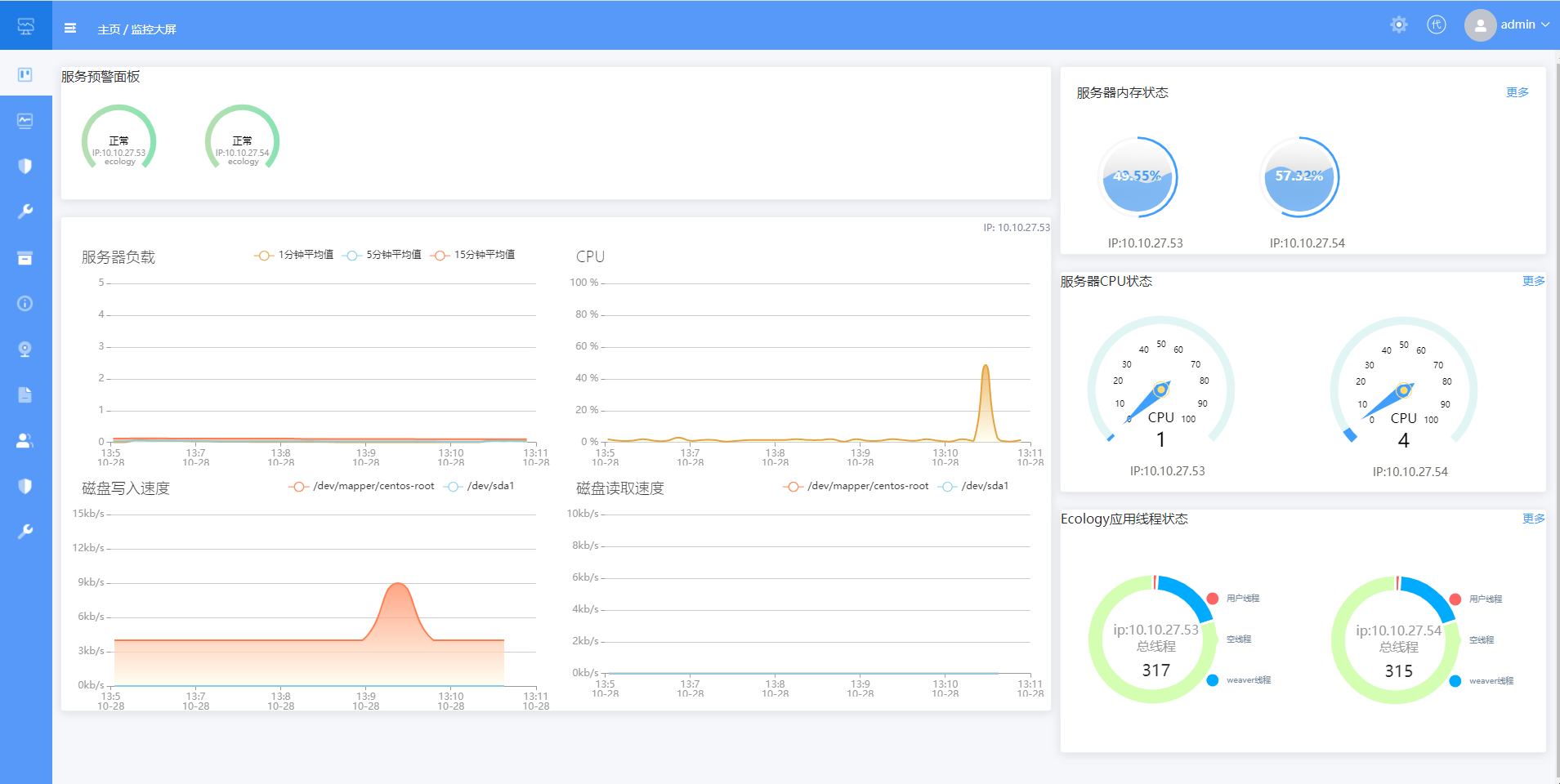
Task: Open the wrench icon above the archive box icon
Action: (25, 212)
